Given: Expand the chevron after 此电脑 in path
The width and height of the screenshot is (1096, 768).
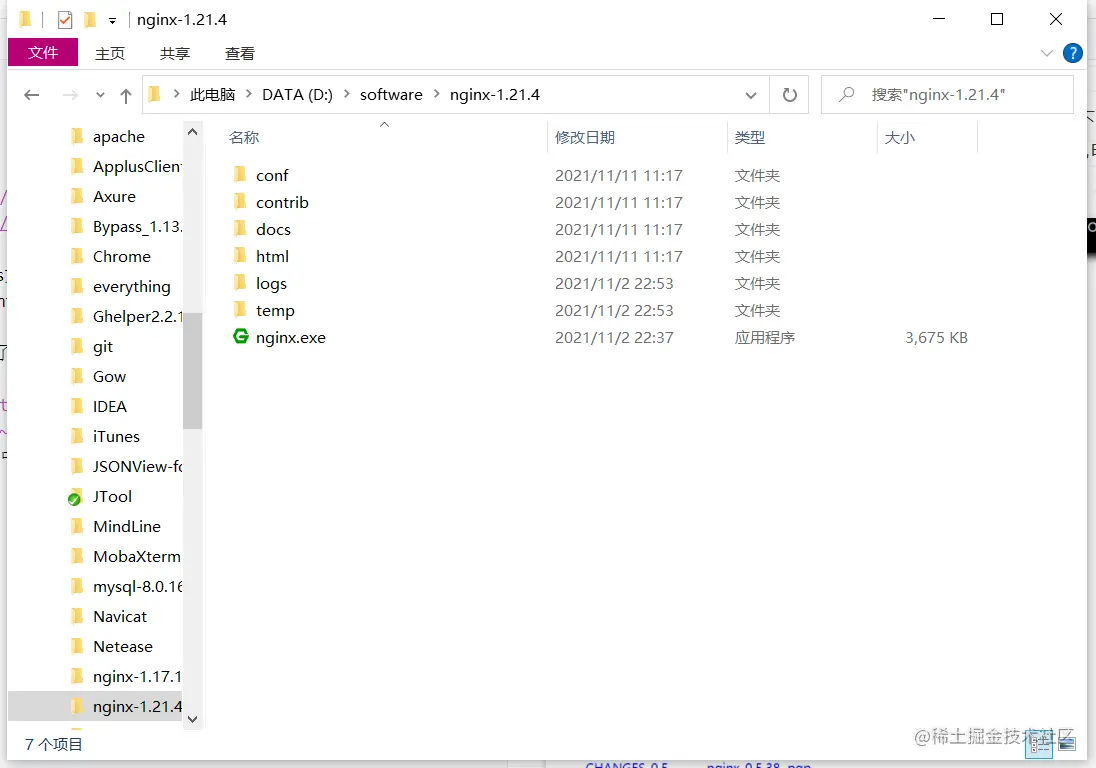Looking at the screenshot, I should pyautogui.click(x=248, y=94).
